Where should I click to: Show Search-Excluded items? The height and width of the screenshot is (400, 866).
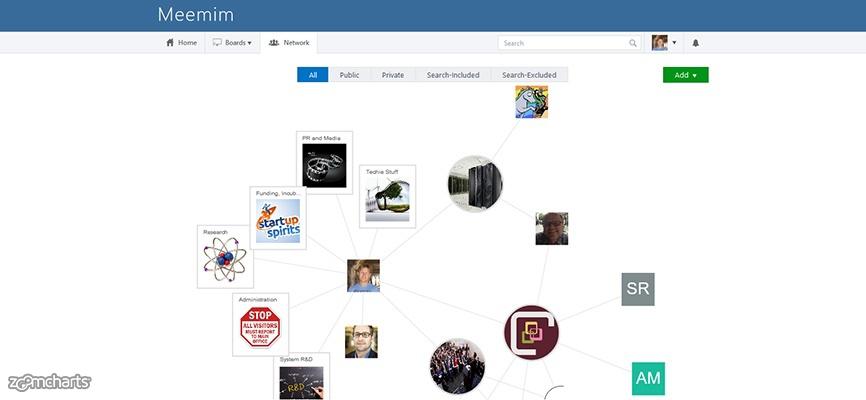coord(528,75)
